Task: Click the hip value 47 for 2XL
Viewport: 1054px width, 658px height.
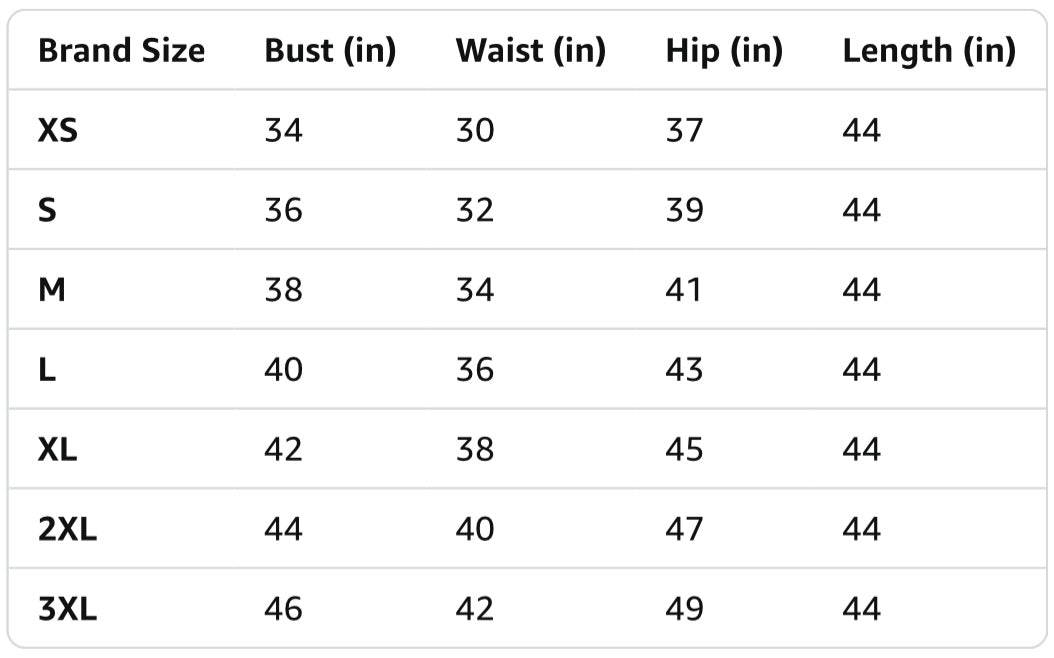Action: 684,530
